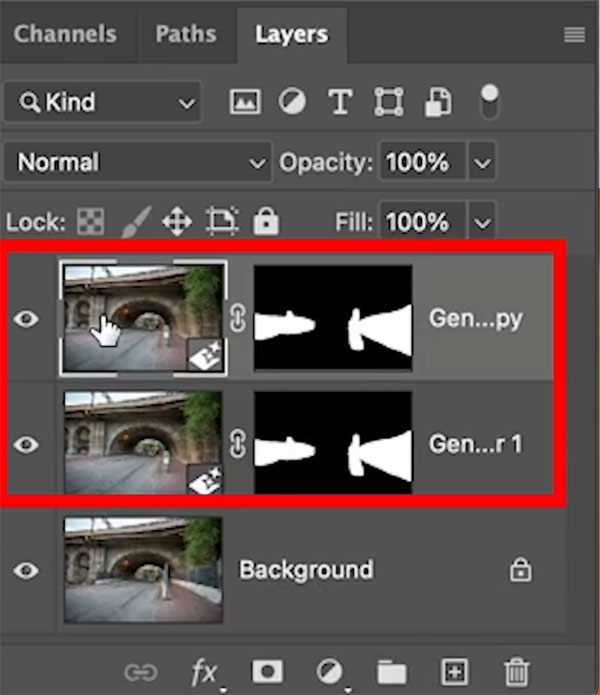The image size is (600, 695).
Task: Click the Background layer name
Action: tap(306, 570)
